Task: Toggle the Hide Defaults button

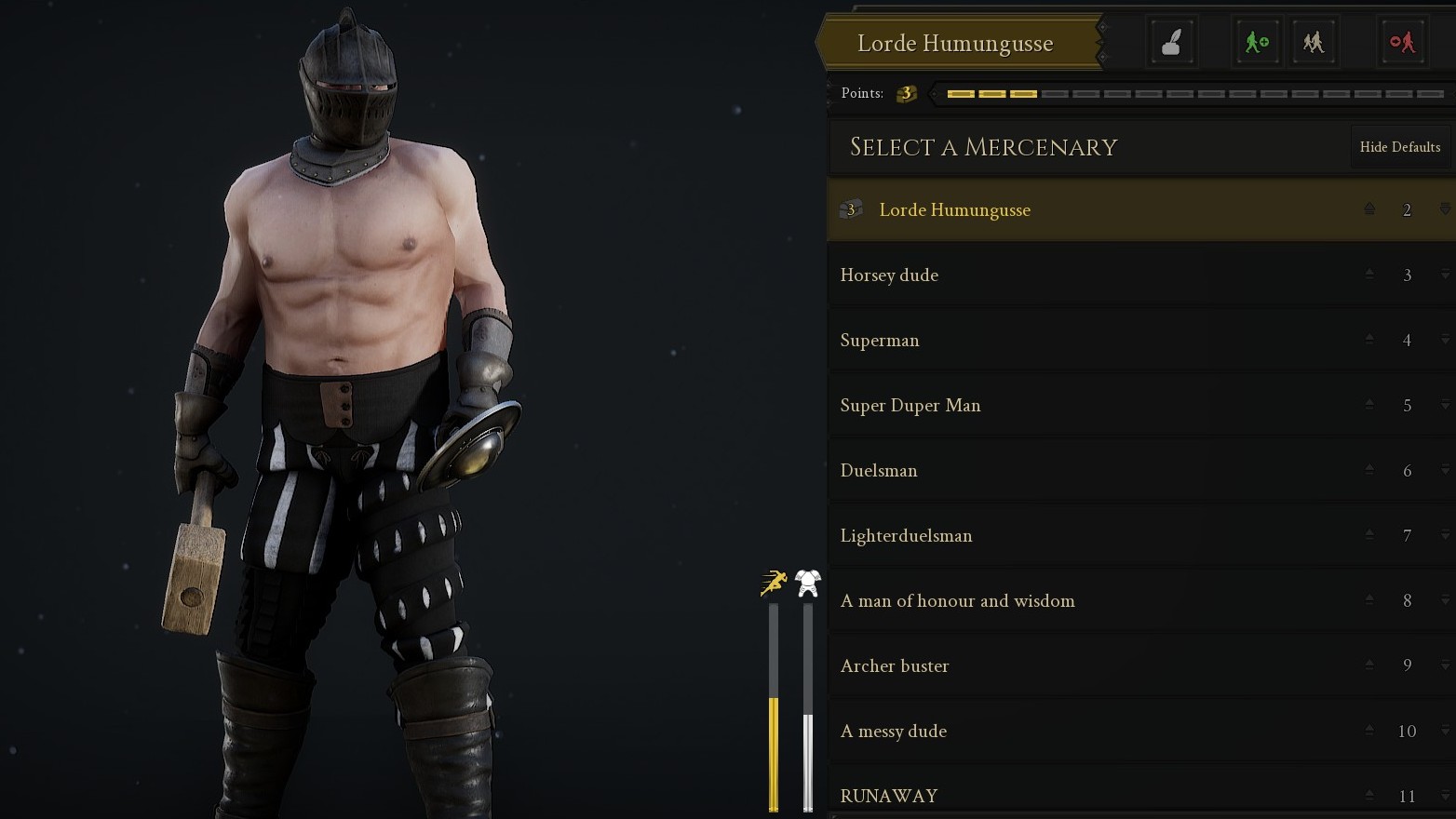Action: click(x=1399, y=147)
